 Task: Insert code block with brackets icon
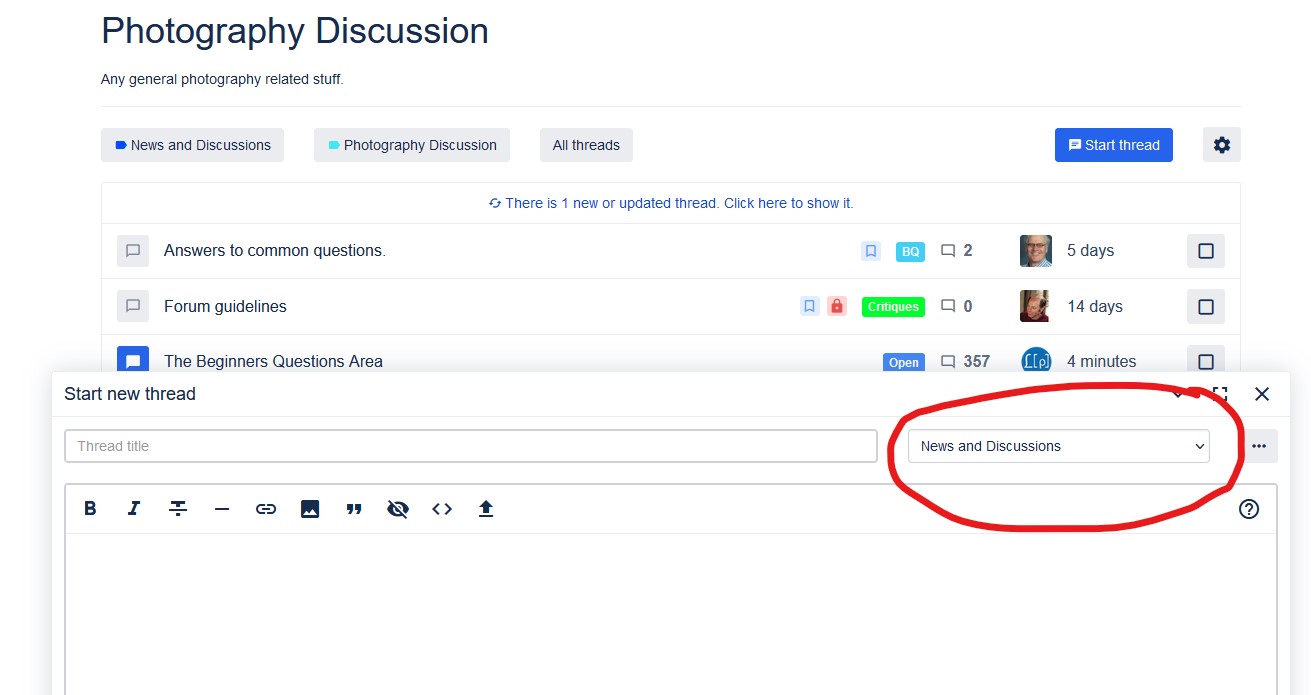(x=442, y=509)
